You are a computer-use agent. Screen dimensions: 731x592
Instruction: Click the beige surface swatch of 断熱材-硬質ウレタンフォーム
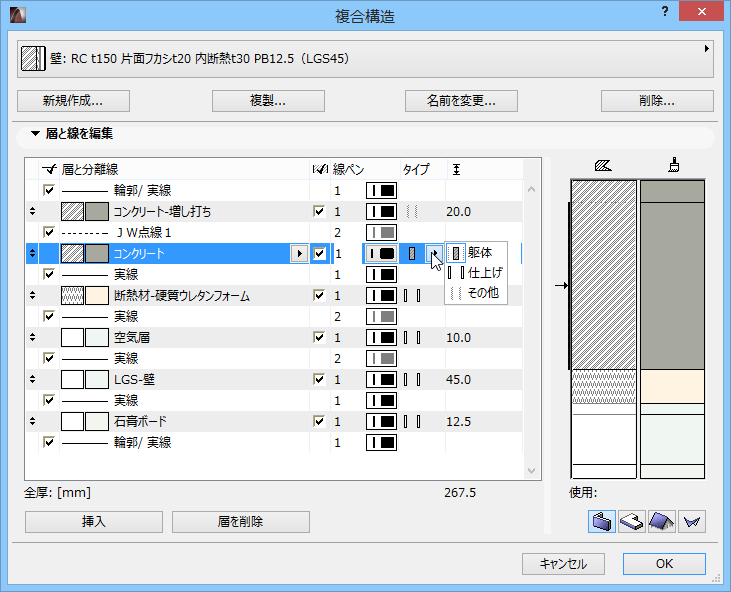click(x=97, y=296)
